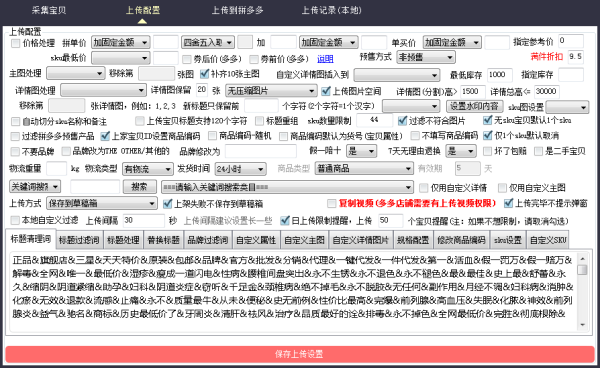Uncheck 过滤不符合图片
Viewport: 600px width, 368px height.
(x=402, y=121)
